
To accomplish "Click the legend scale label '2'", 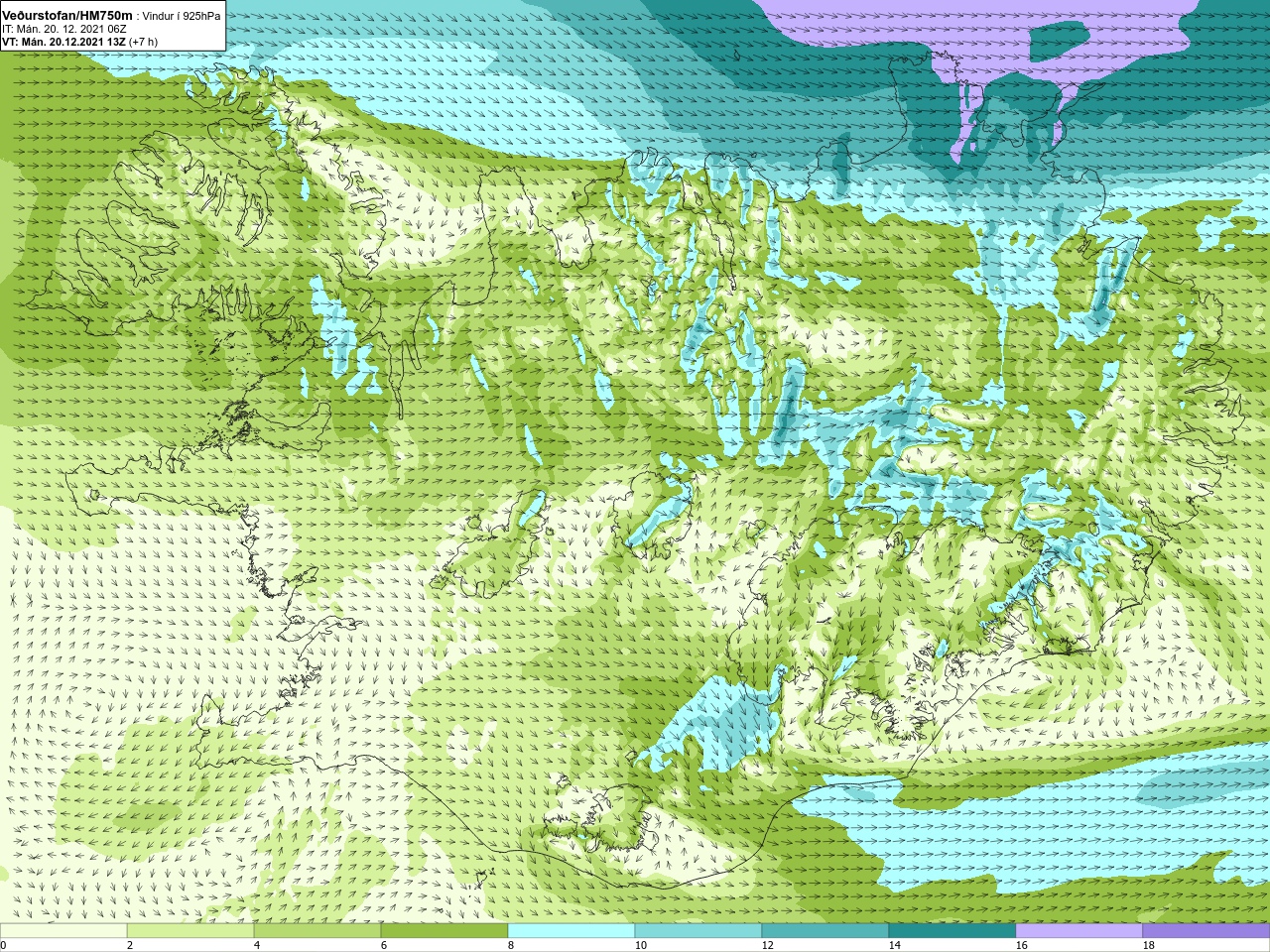I will [130, 945].
